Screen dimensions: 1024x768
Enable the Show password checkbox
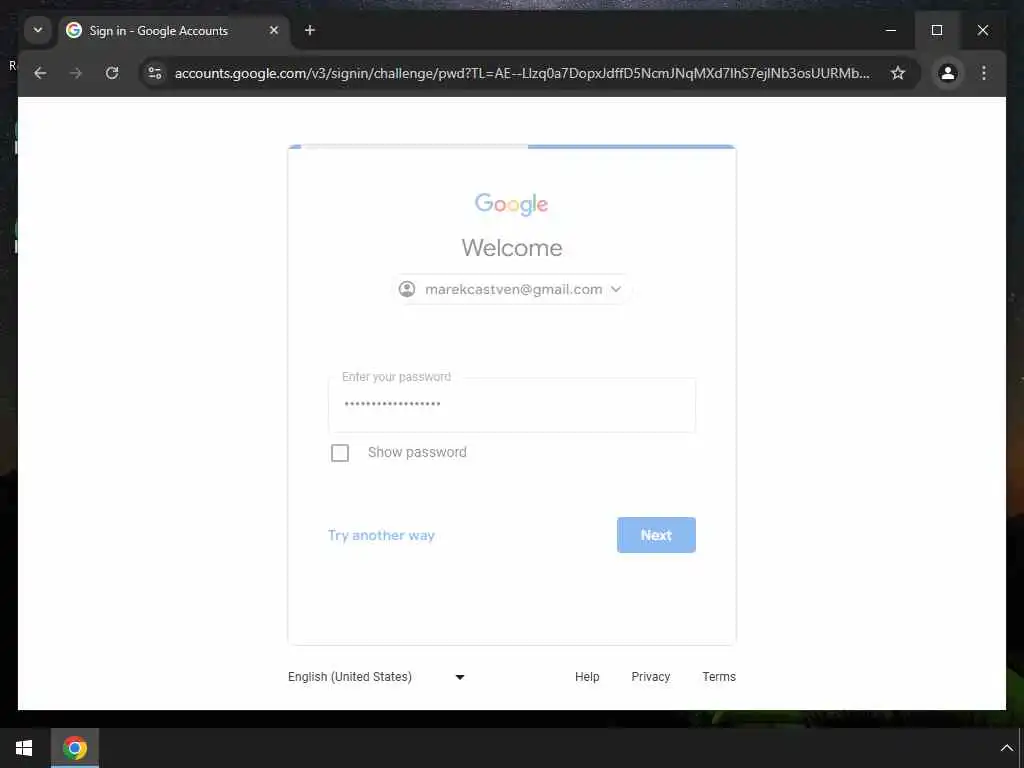340,453
